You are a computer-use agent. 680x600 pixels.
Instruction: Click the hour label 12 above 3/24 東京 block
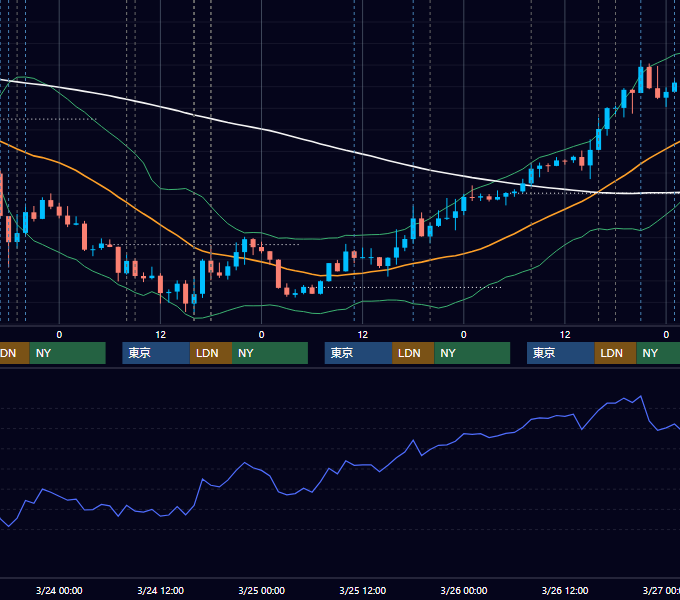(160, 335)
